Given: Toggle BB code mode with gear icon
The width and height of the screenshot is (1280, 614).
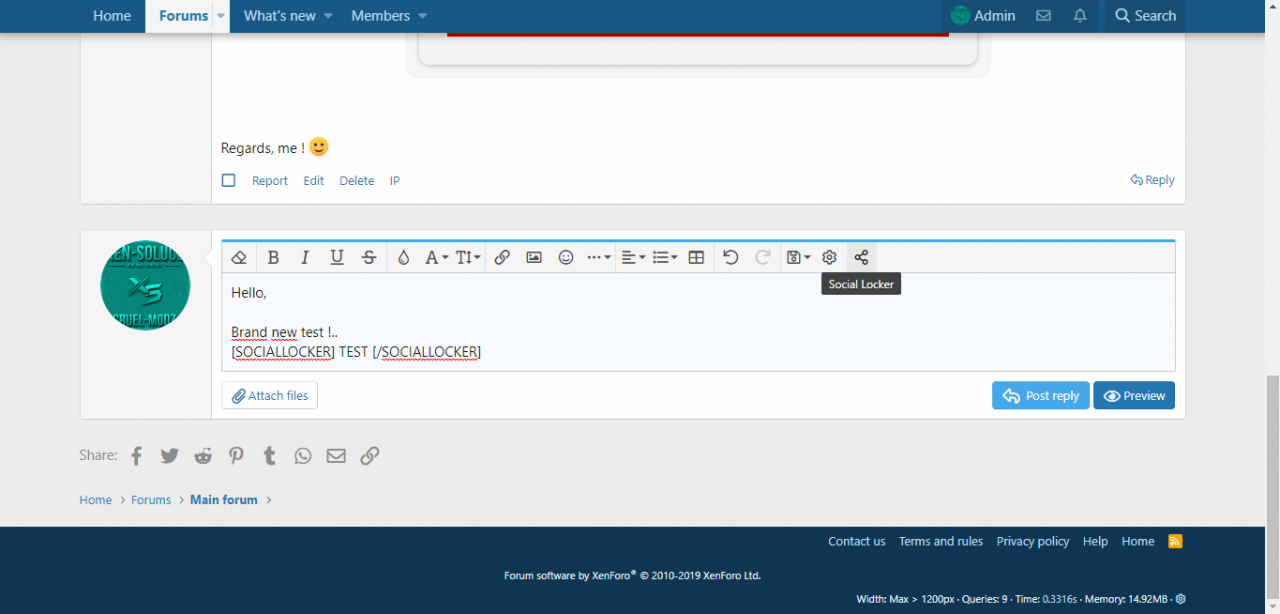Looking at the screenshot, I should tap(829, 257).
